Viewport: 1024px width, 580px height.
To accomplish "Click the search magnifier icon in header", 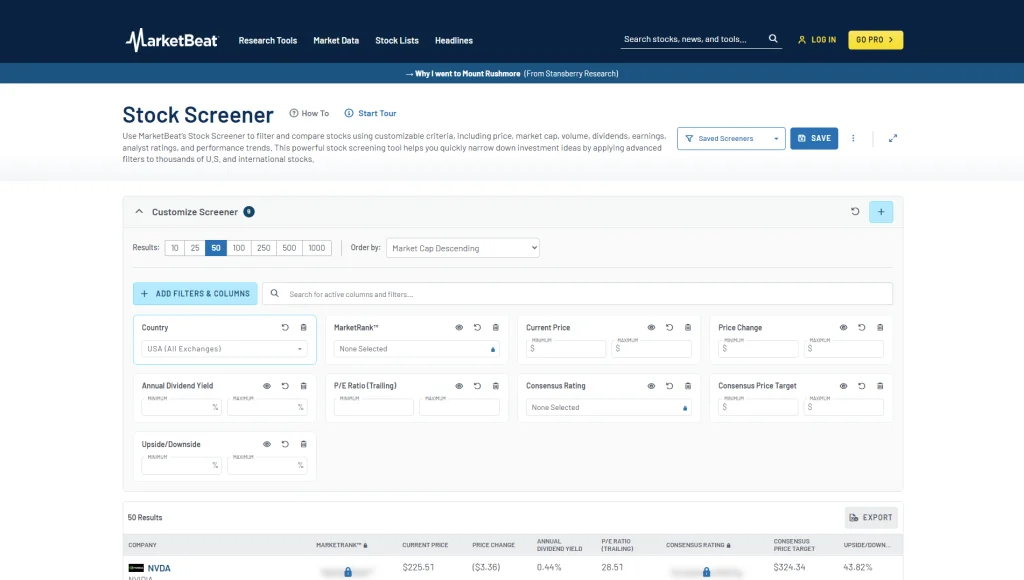I will point(773,39).
